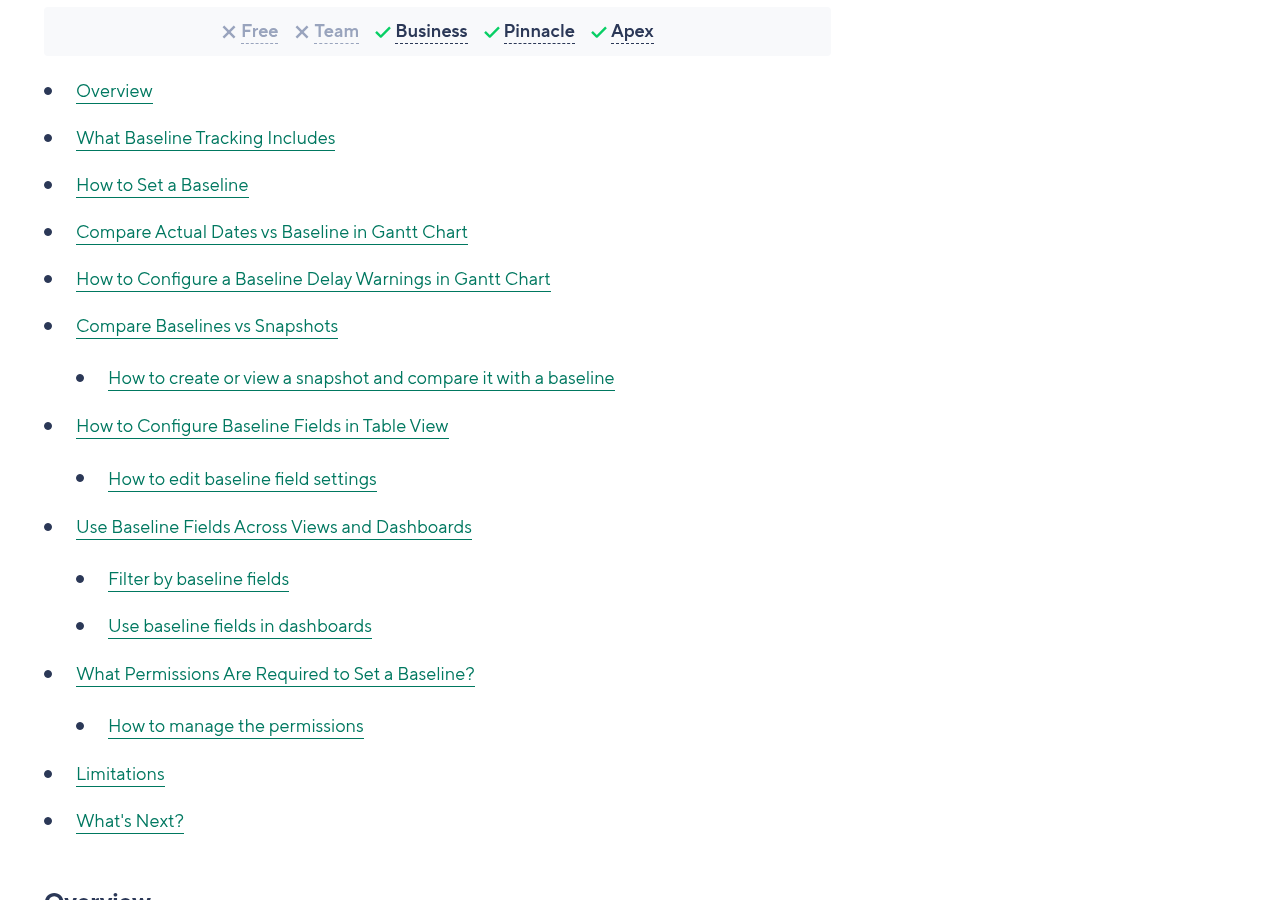
Task: Click the Business plan label
Action: click(431, 32)
